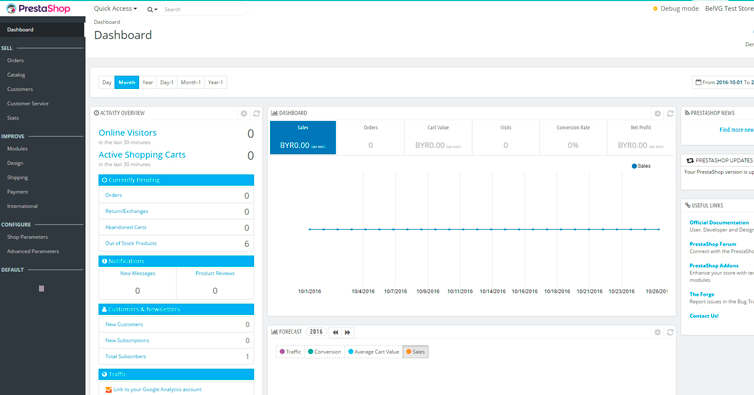The image size is (754, 395).
Task: Open Activity Overview settings gear
Action: click(244, 114)
